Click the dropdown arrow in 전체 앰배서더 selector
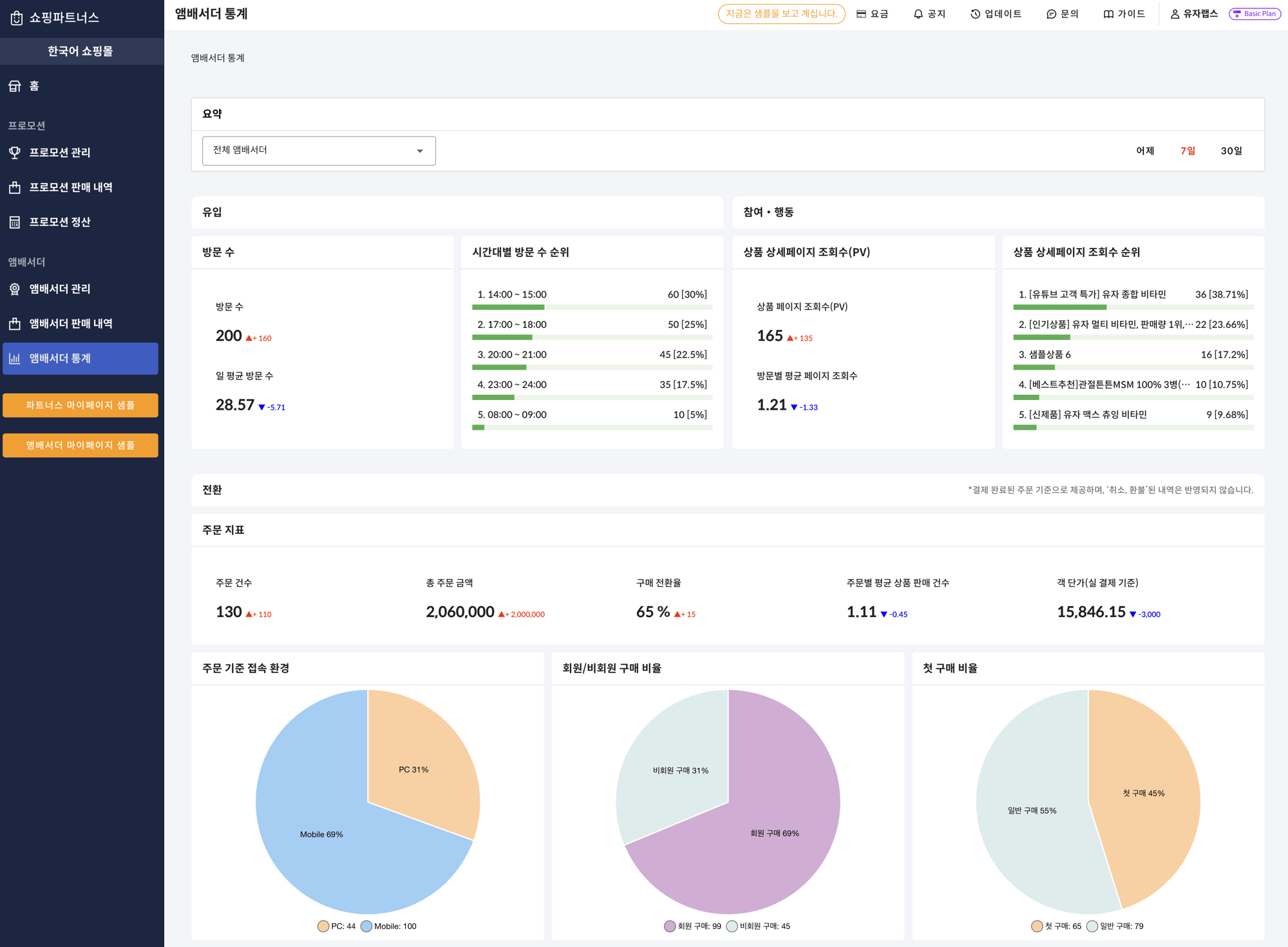 (420, 151)
